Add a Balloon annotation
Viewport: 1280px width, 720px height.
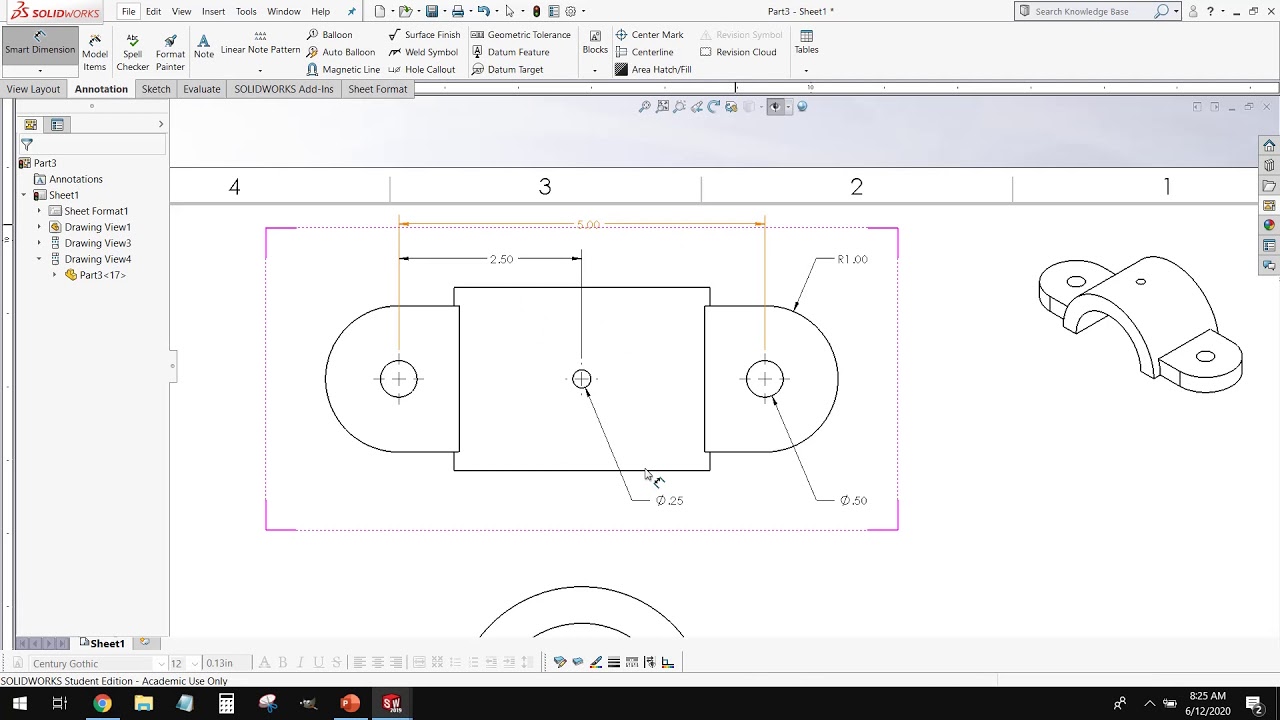[x=329, y=35]
